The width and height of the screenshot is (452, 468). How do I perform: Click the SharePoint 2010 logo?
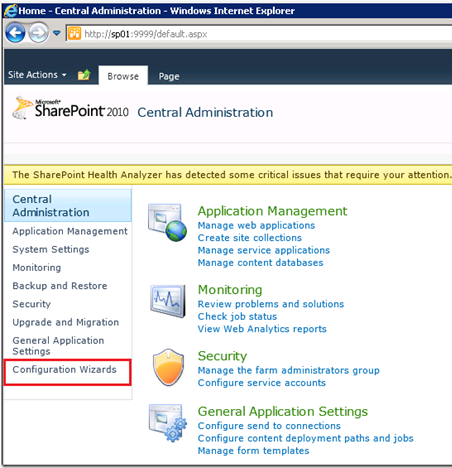(x=70, y=108)
